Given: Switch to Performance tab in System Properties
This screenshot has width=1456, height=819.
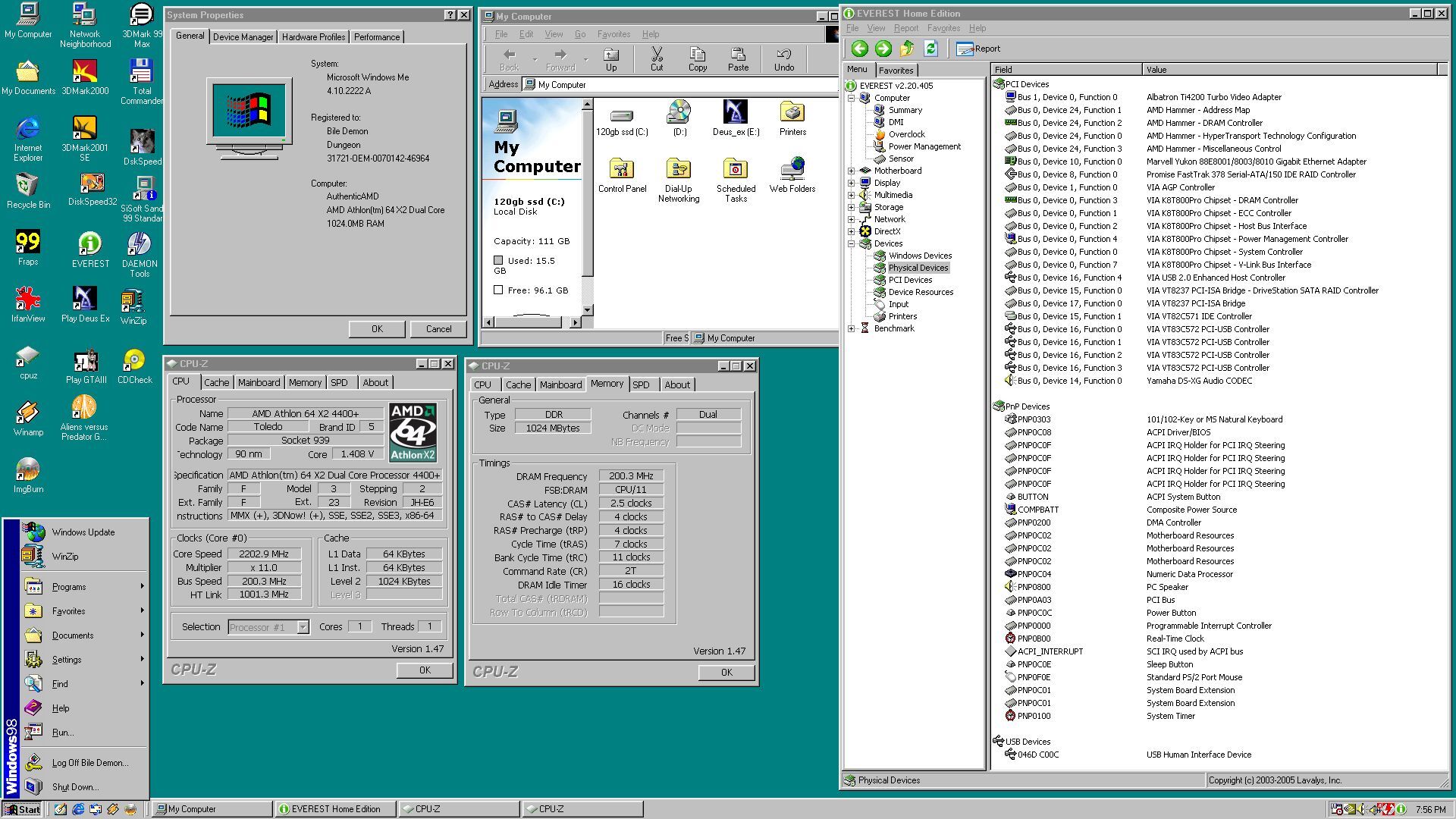Looking at the screenshot, I should tap(377, 37).
